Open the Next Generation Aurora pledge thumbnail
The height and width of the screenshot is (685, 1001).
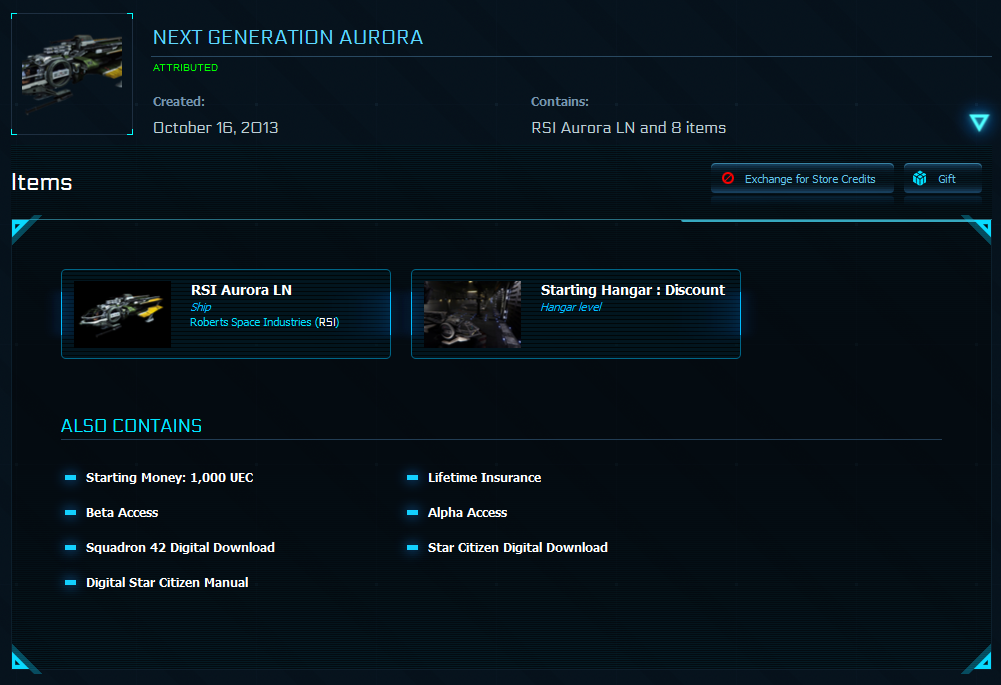pyautogui.click(x=72, y=74)
